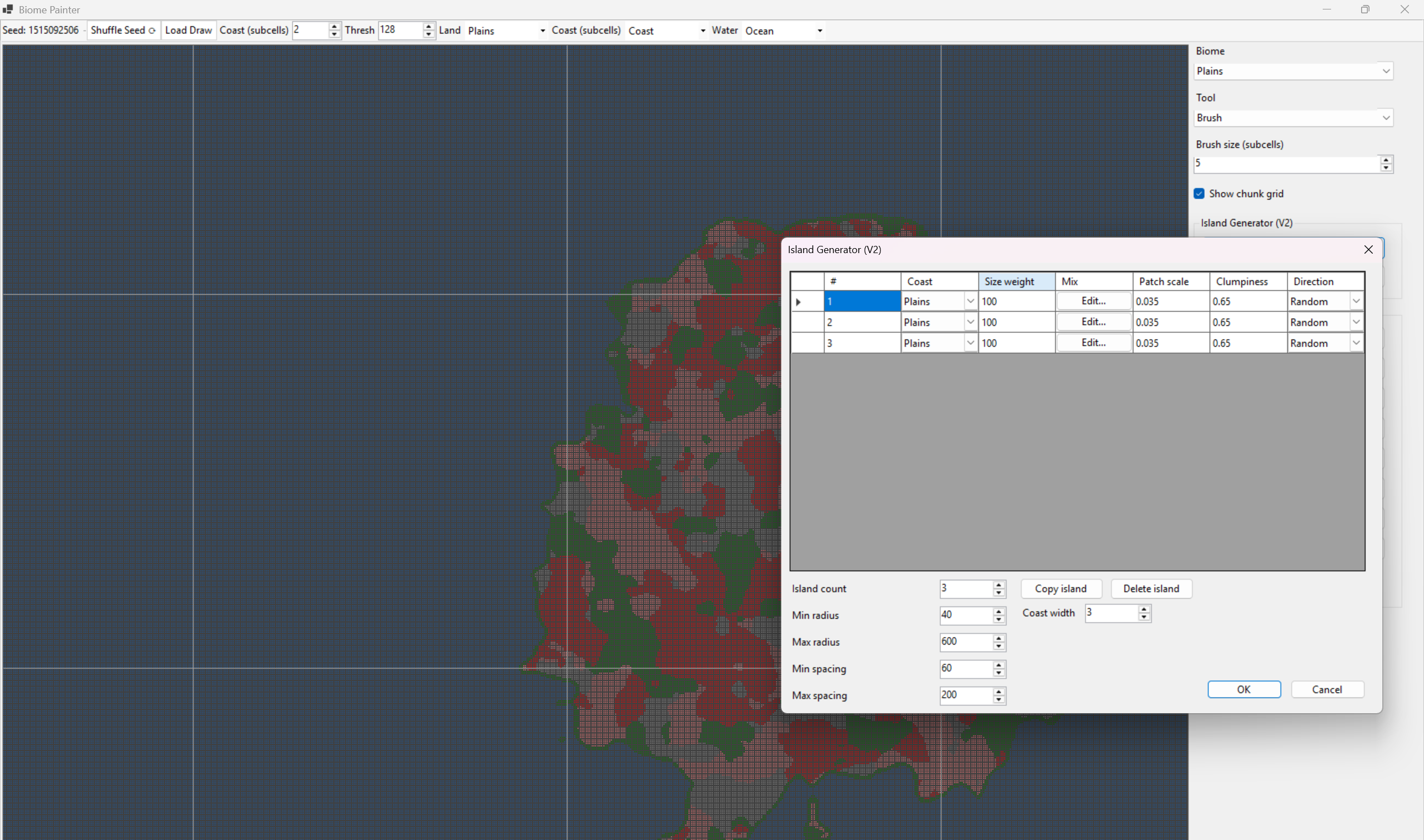Select row 1 via row header arrow

coord(799,302)
